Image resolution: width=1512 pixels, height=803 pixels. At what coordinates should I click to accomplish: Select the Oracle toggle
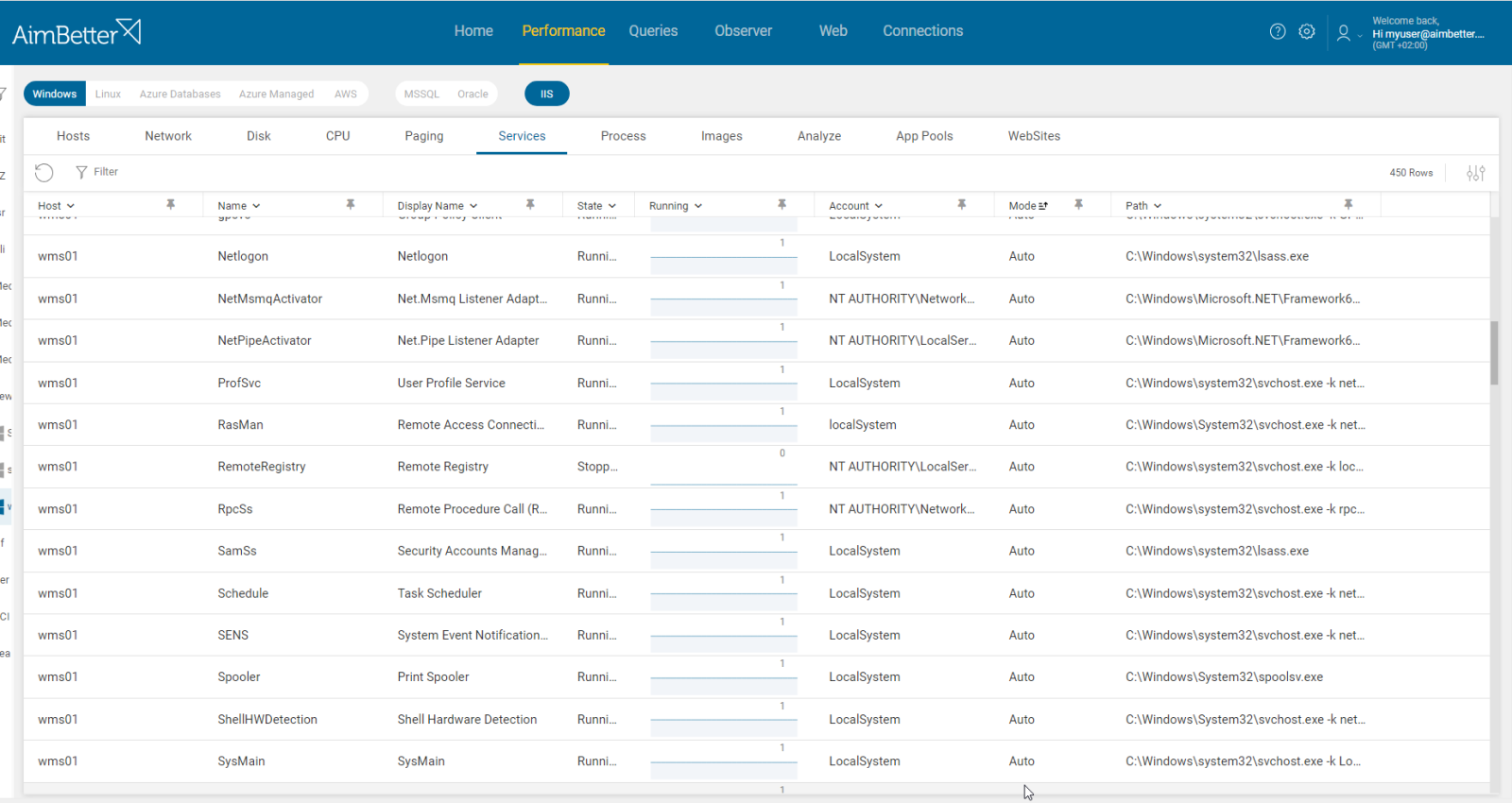point(472,94)
